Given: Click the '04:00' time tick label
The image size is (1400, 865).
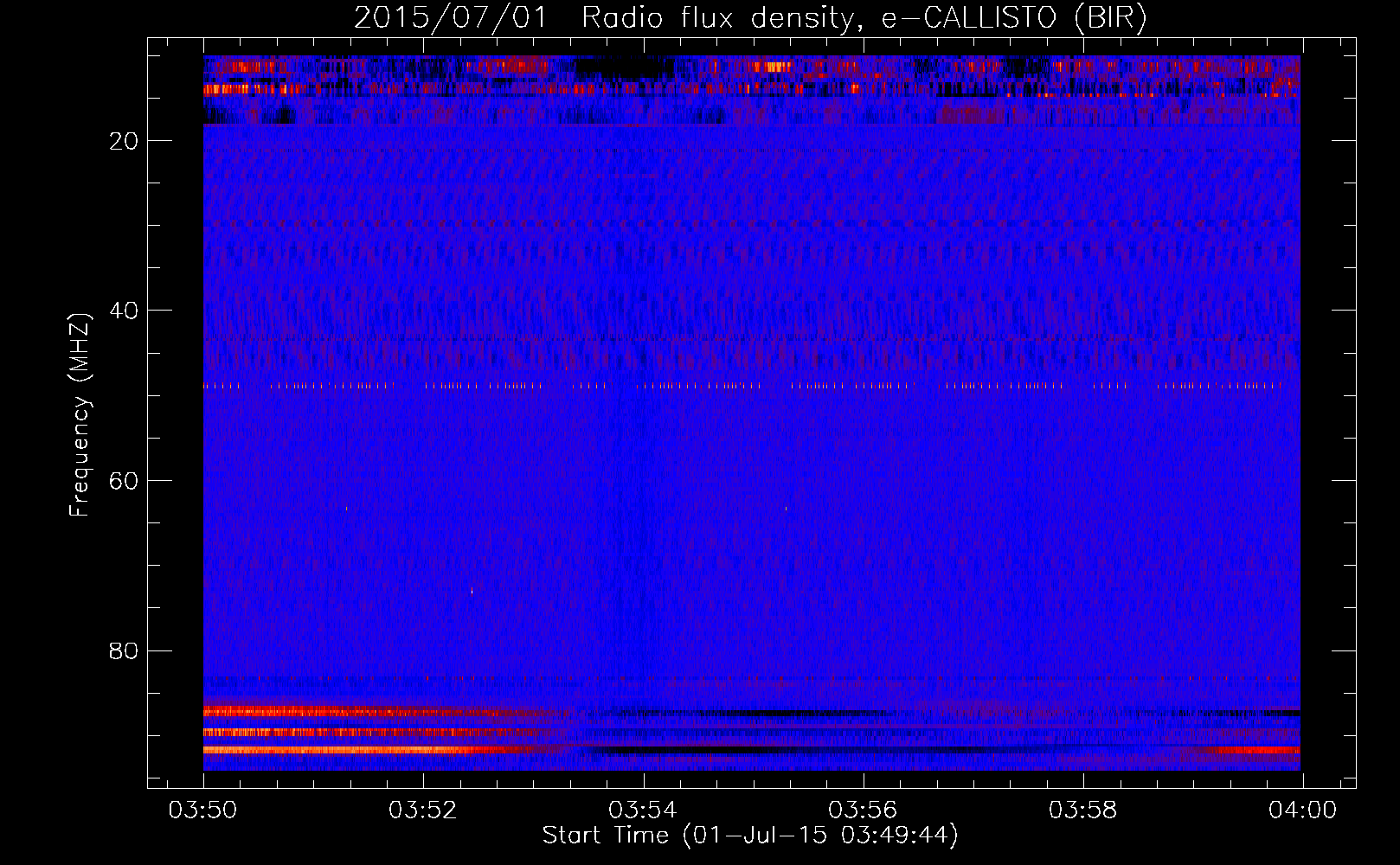Looking at the screenshot, I should [x=1302, y=811].
